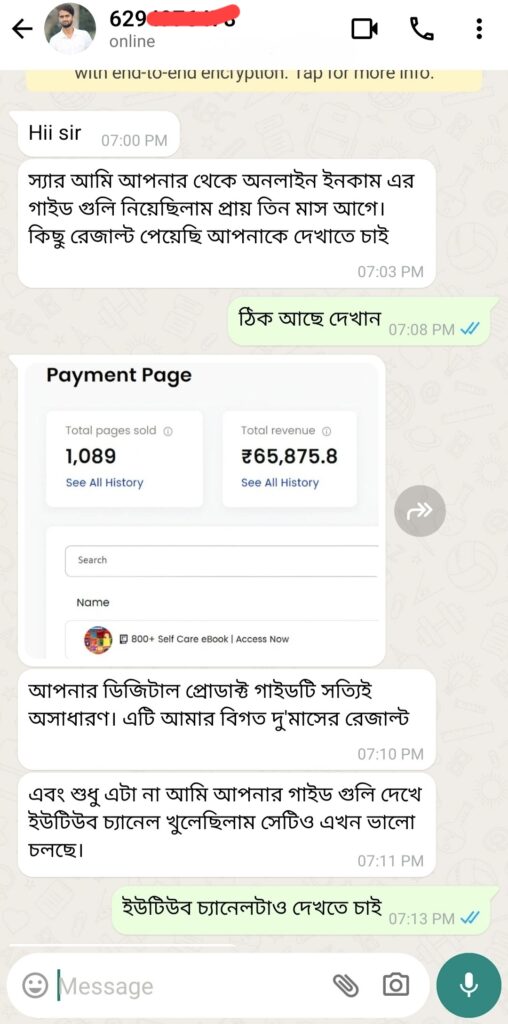Select the 'Hii sir' message bubble
Screen dimensions: 508x1024
[99, 134]
